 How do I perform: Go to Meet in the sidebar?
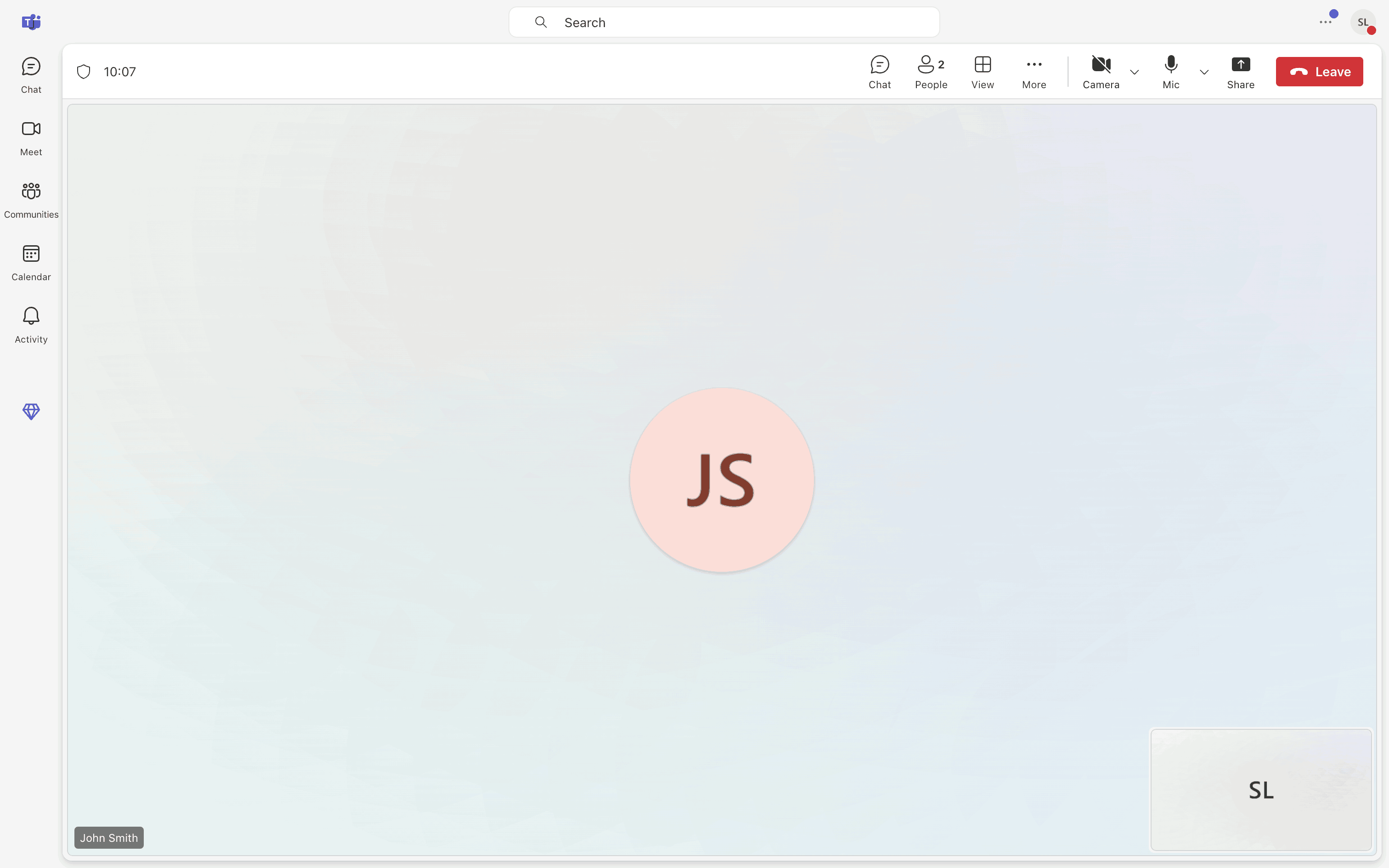31,138
